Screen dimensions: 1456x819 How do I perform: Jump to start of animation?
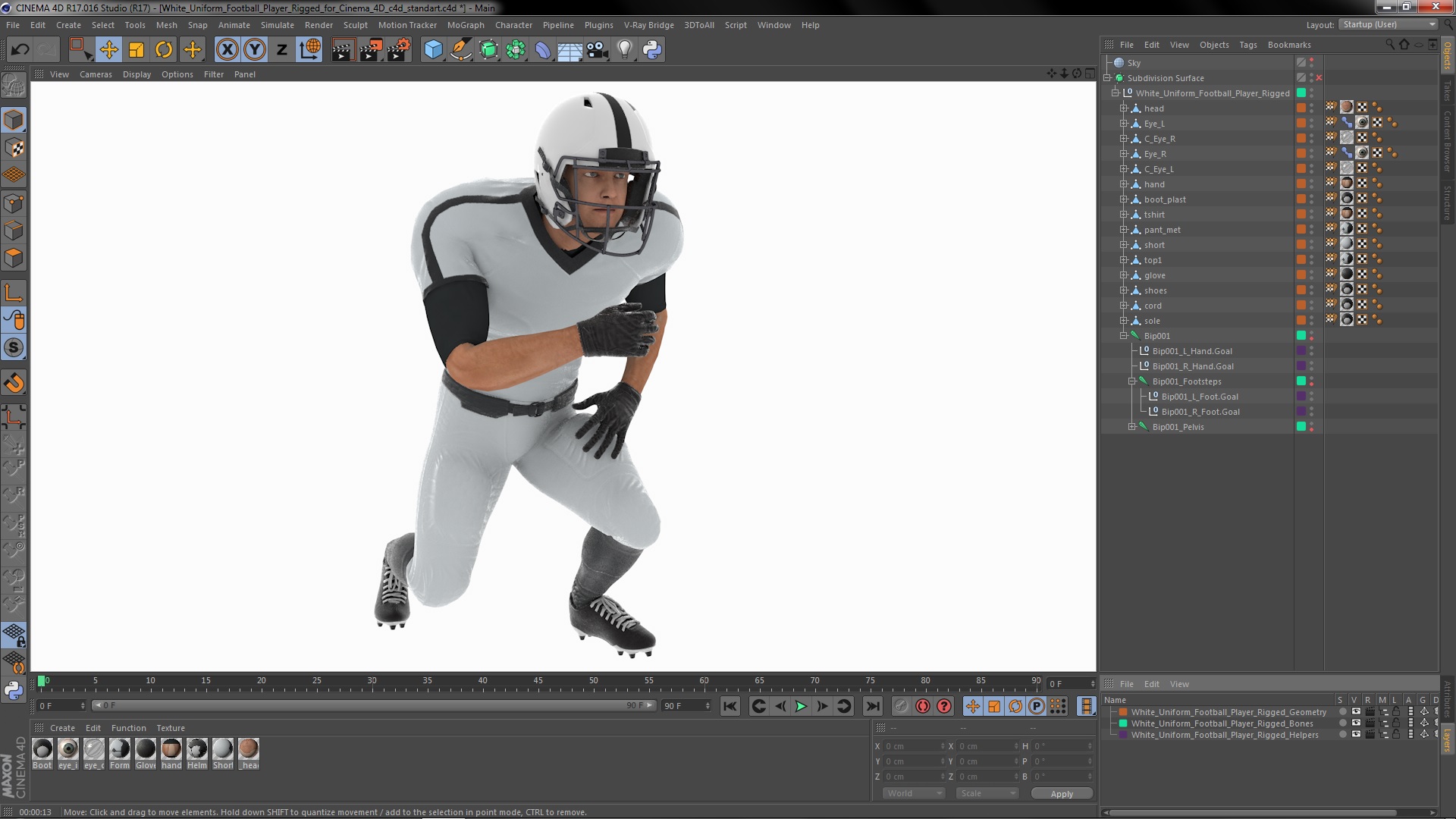(730, 707)
